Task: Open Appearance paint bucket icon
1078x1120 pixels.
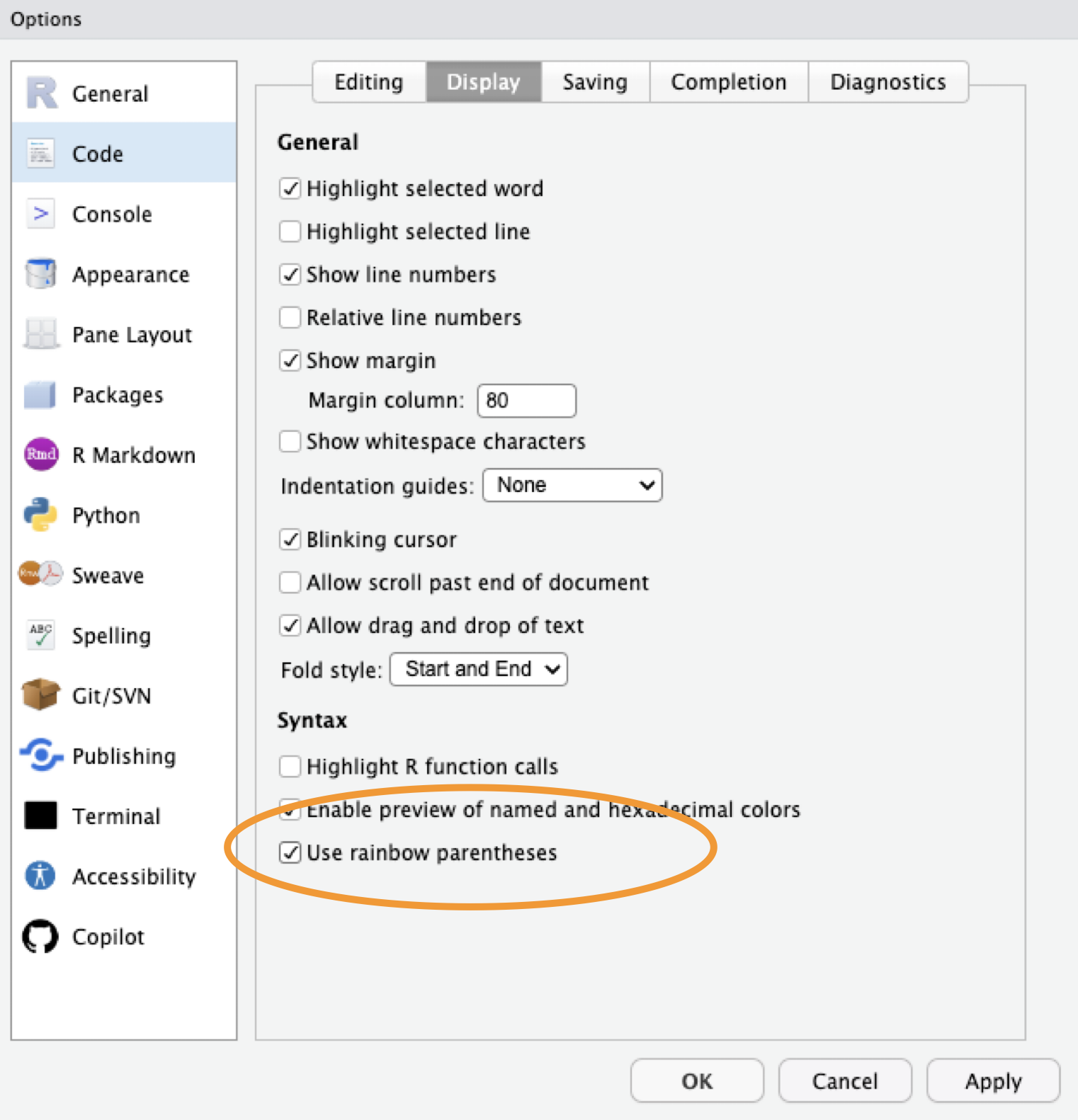Action: tap(41, 274)
